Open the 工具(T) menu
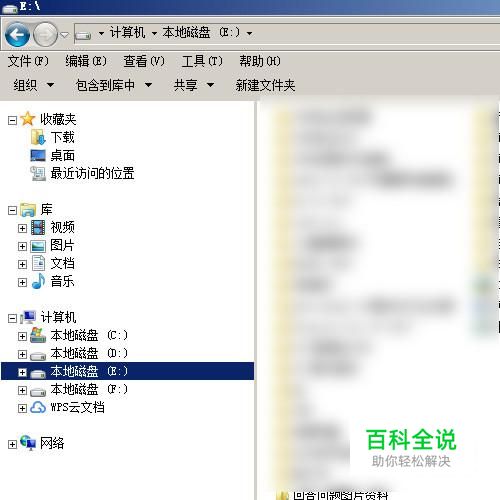The height and width of the screenshot is (500, 500). pos(202,61)
